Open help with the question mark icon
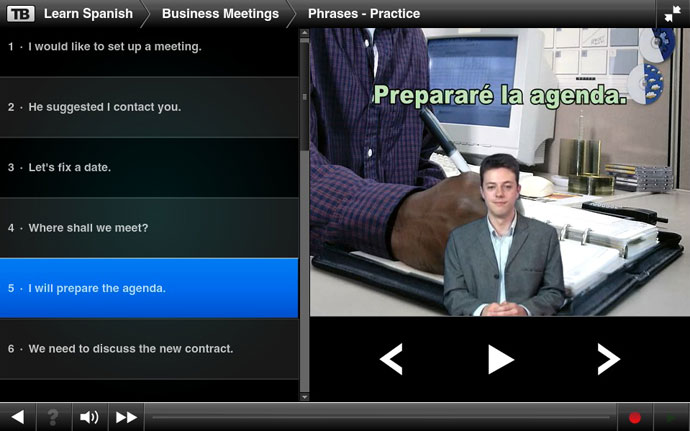690x431 pixels. (x=53, y=417)
